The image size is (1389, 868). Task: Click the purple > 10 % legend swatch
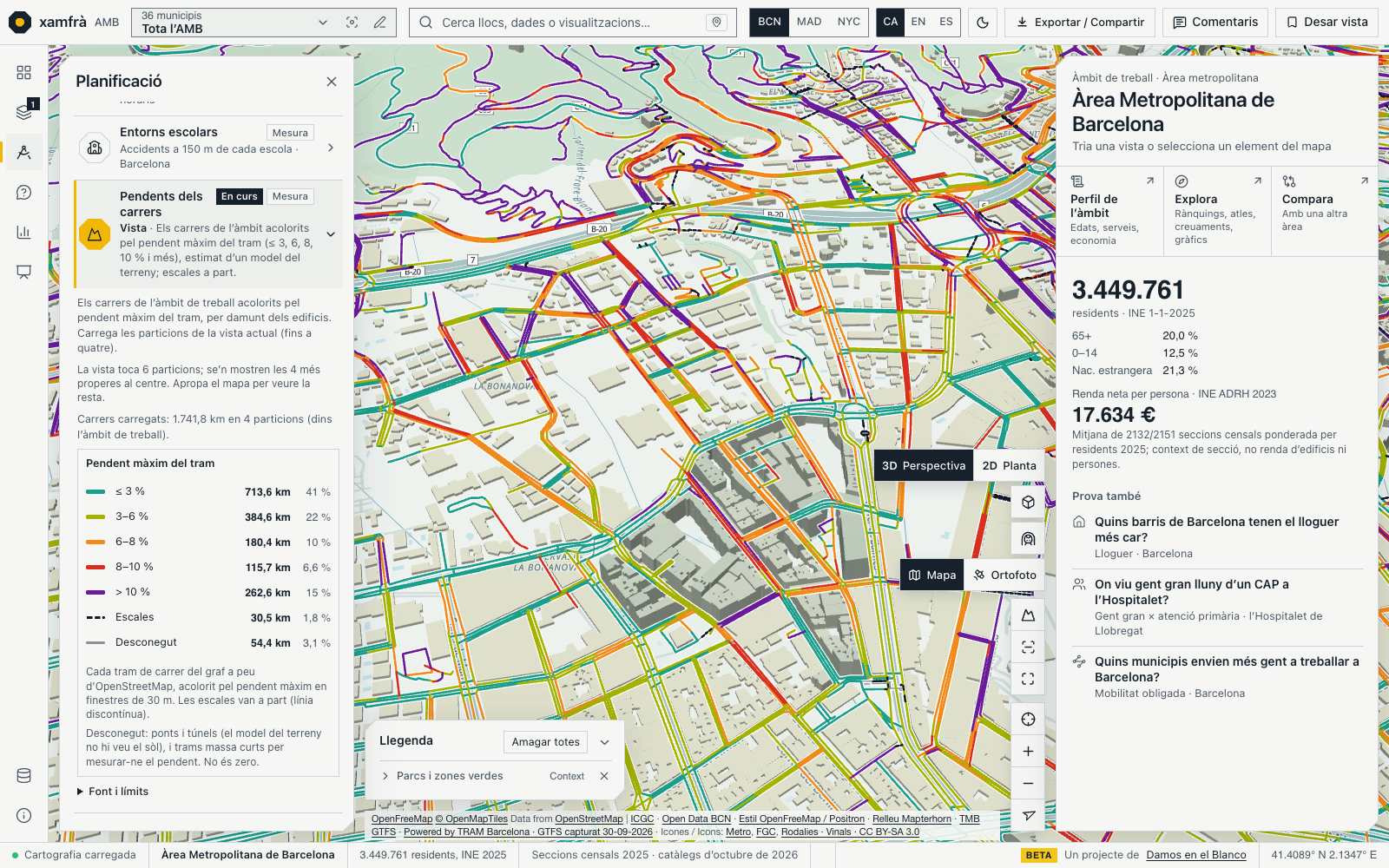[x=95, y=592]
